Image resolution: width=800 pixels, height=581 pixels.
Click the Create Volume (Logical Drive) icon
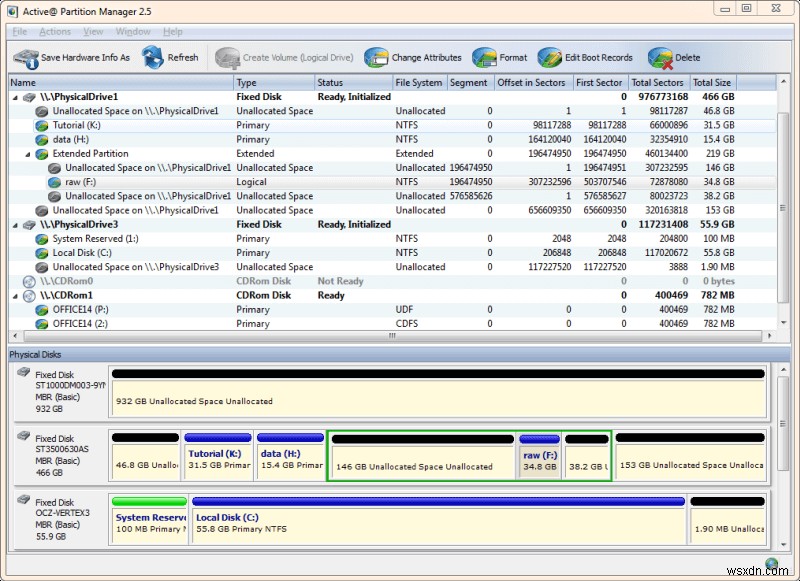point(227,58)
